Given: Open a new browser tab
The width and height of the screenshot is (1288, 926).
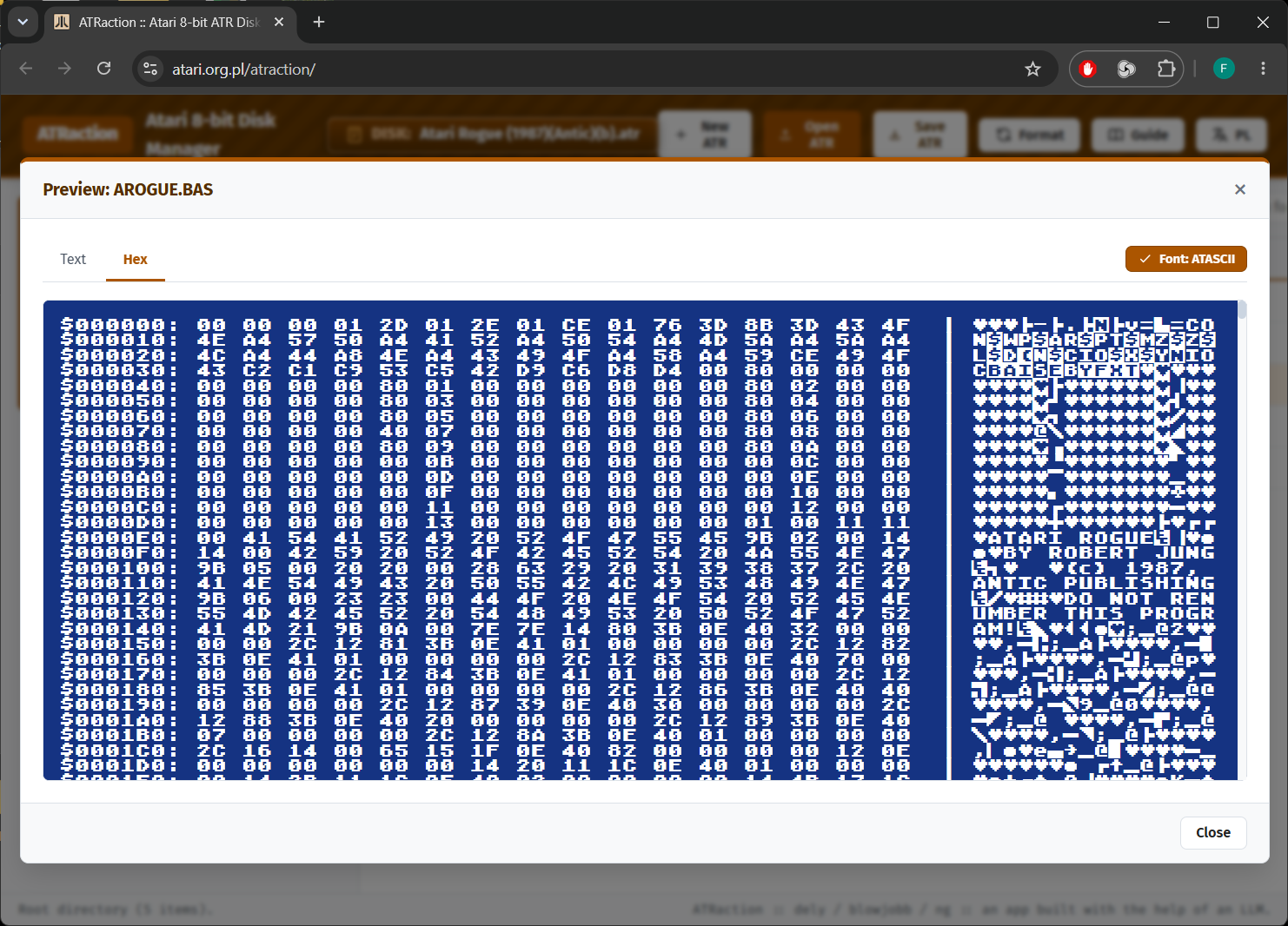Looking at the screenshot, I should 319,22.
